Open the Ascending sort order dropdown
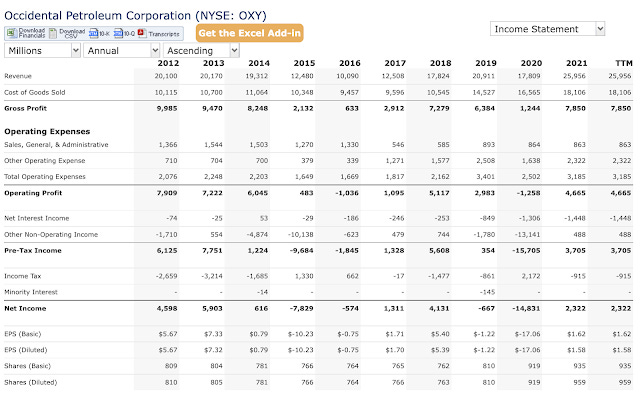Image resolution: width=640 pixels, height=401 pixels. [x=201, y=51]
